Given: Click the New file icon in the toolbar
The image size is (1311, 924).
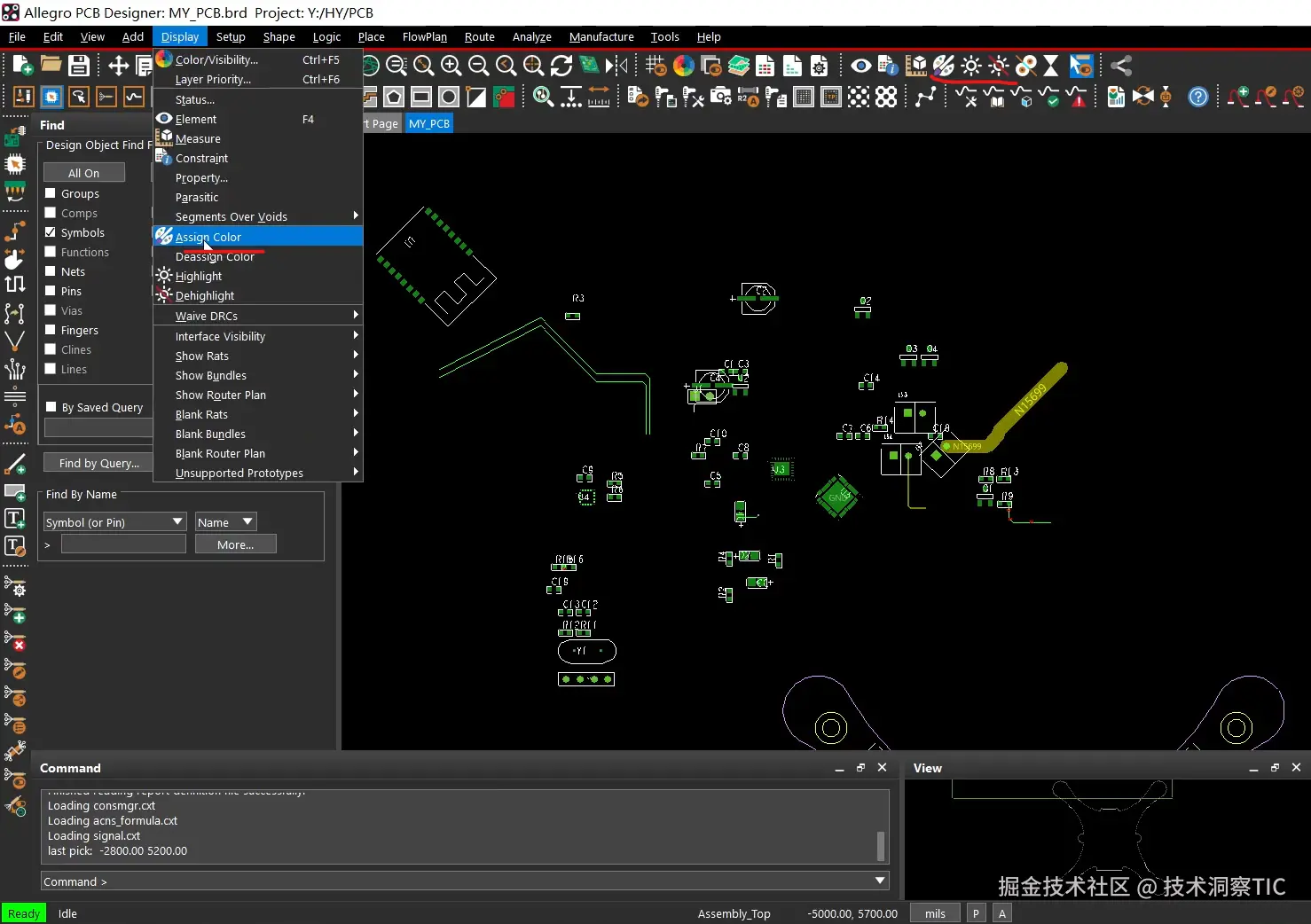Looking at the screenshot, I should [23, 65].
